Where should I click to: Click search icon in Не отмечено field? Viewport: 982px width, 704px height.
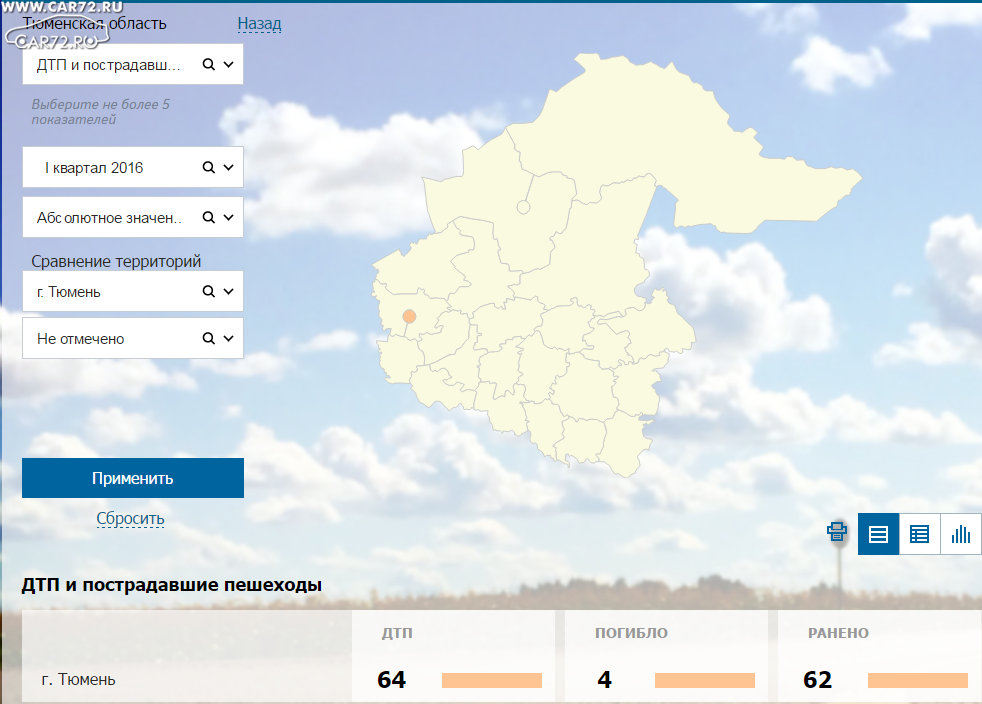point(209,338)
